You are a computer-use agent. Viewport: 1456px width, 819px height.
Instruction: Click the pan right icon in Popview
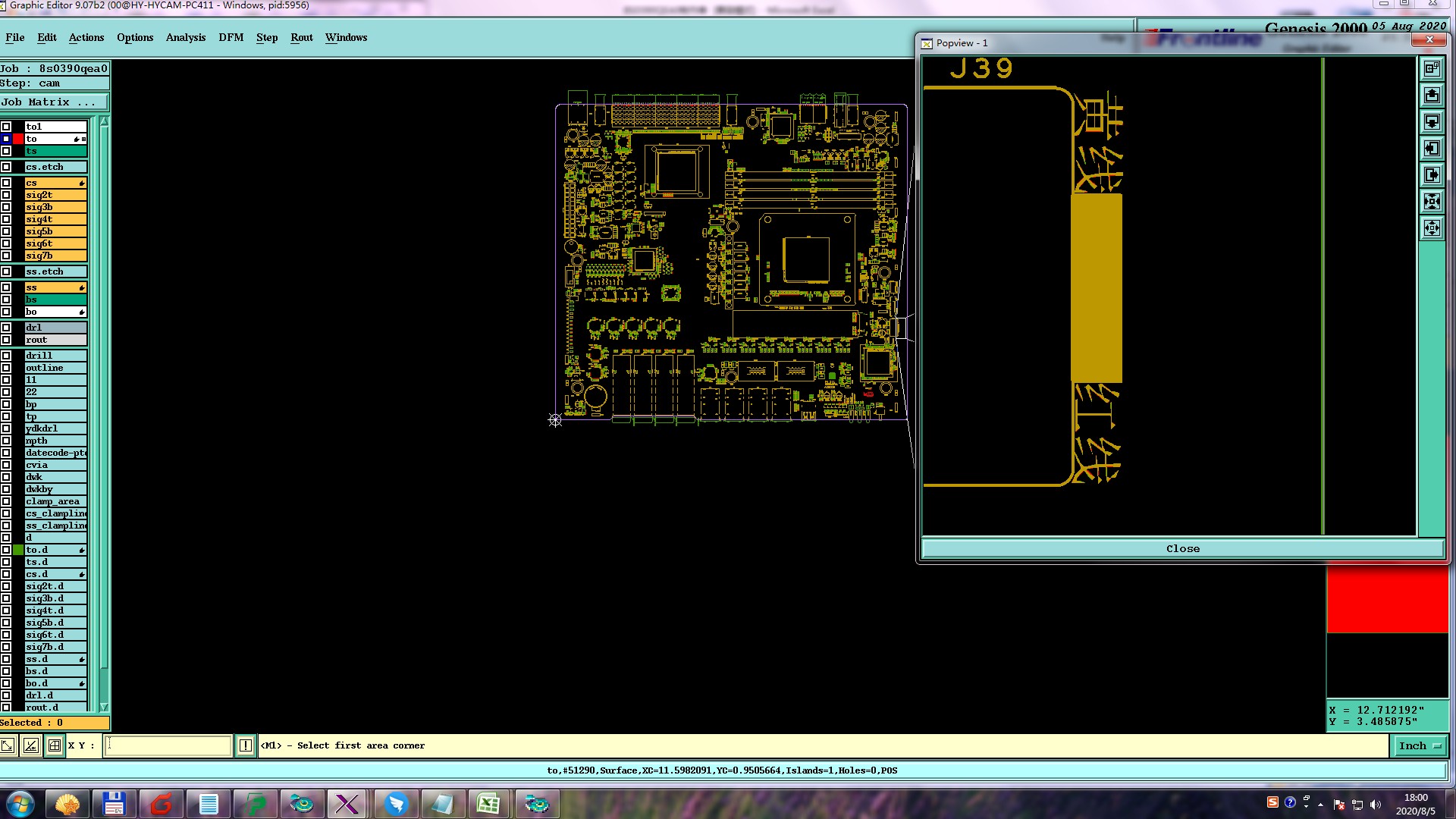(1432, 174)
